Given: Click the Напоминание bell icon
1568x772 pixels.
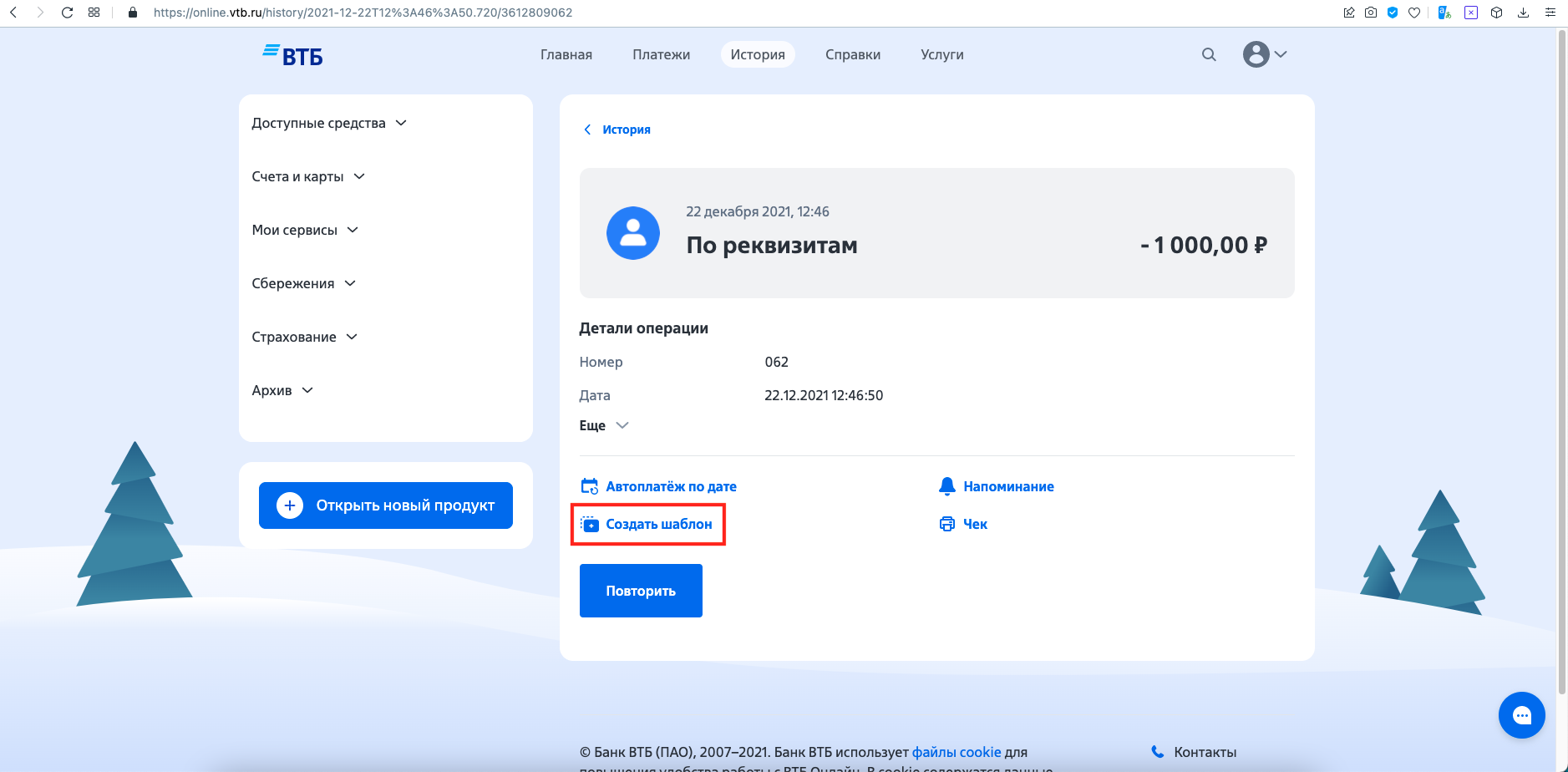Looking at the screenshot, I should tap(946, 486).
